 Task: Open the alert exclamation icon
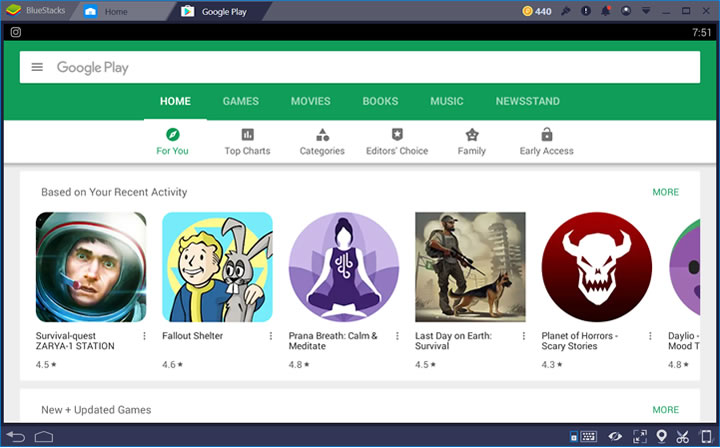(586, 11)
